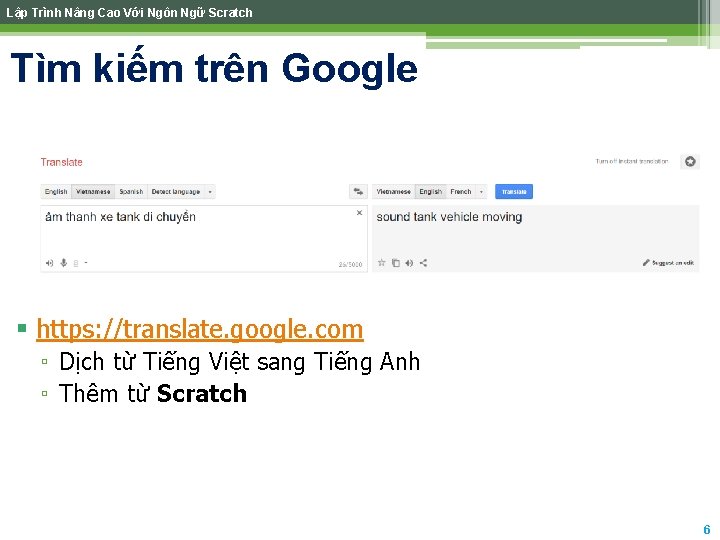Expand the source language list dropdown
This screenshot has width=720, height=540.
[x=210, y=191]
